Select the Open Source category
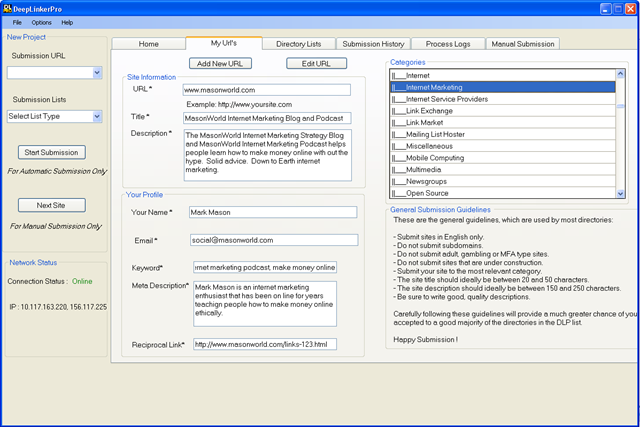 click(502, 193)
